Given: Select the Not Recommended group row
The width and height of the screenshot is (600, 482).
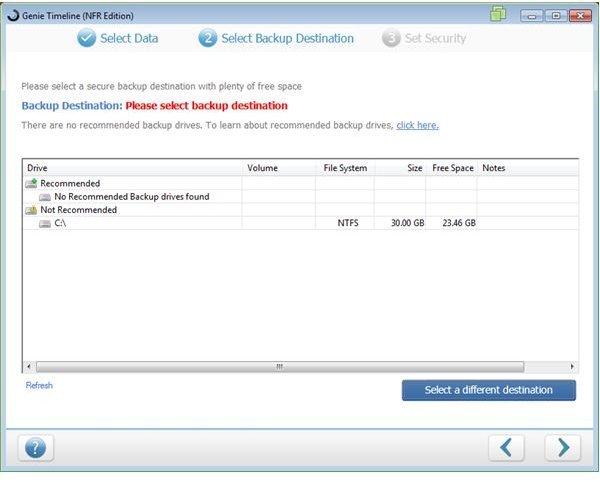Looking at the screenshot, I should coord(300,210).
